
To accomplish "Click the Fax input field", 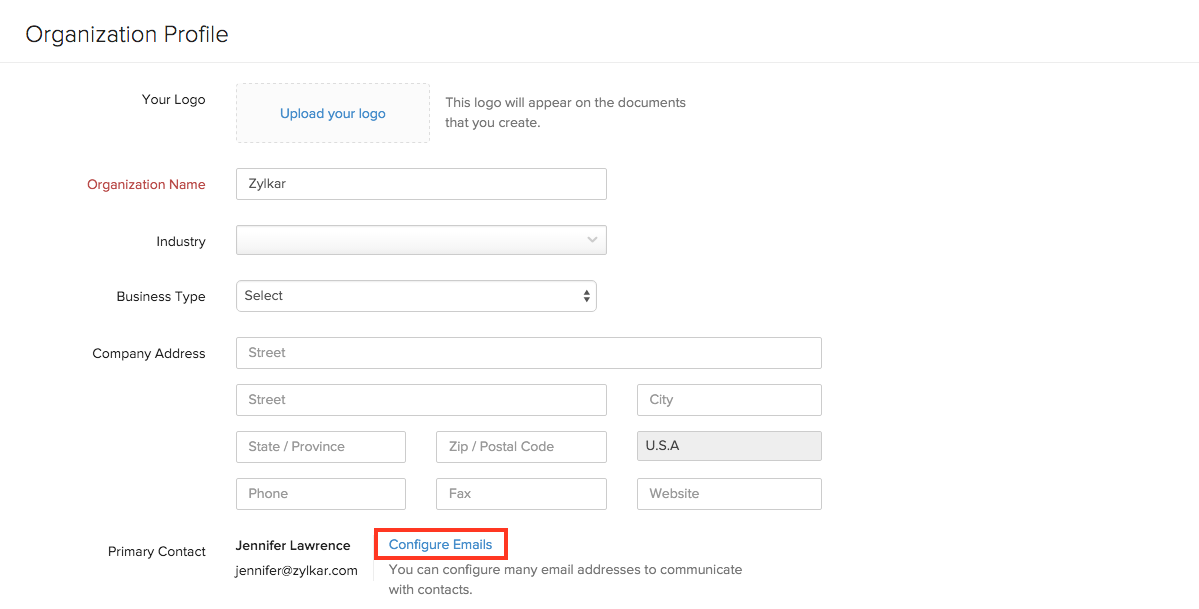I will coord(520,493).
